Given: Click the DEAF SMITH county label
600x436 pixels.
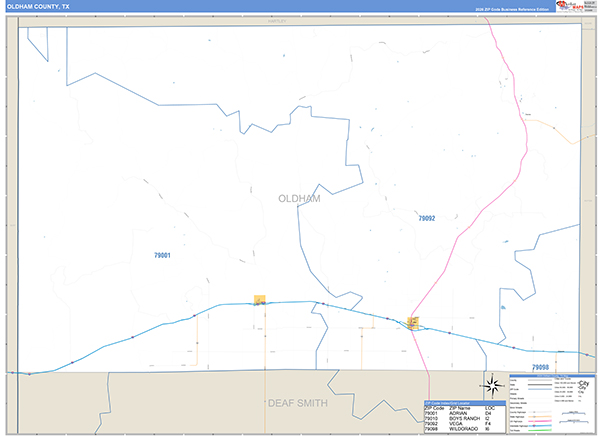Looking at the screenshot, I should pos(298,403).
